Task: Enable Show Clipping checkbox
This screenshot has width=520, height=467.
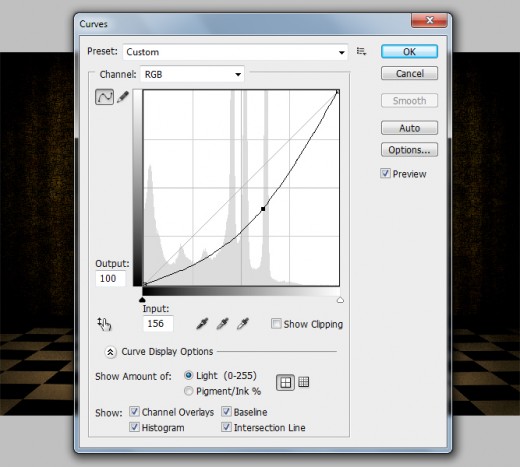Action: (x=276, y=324)
